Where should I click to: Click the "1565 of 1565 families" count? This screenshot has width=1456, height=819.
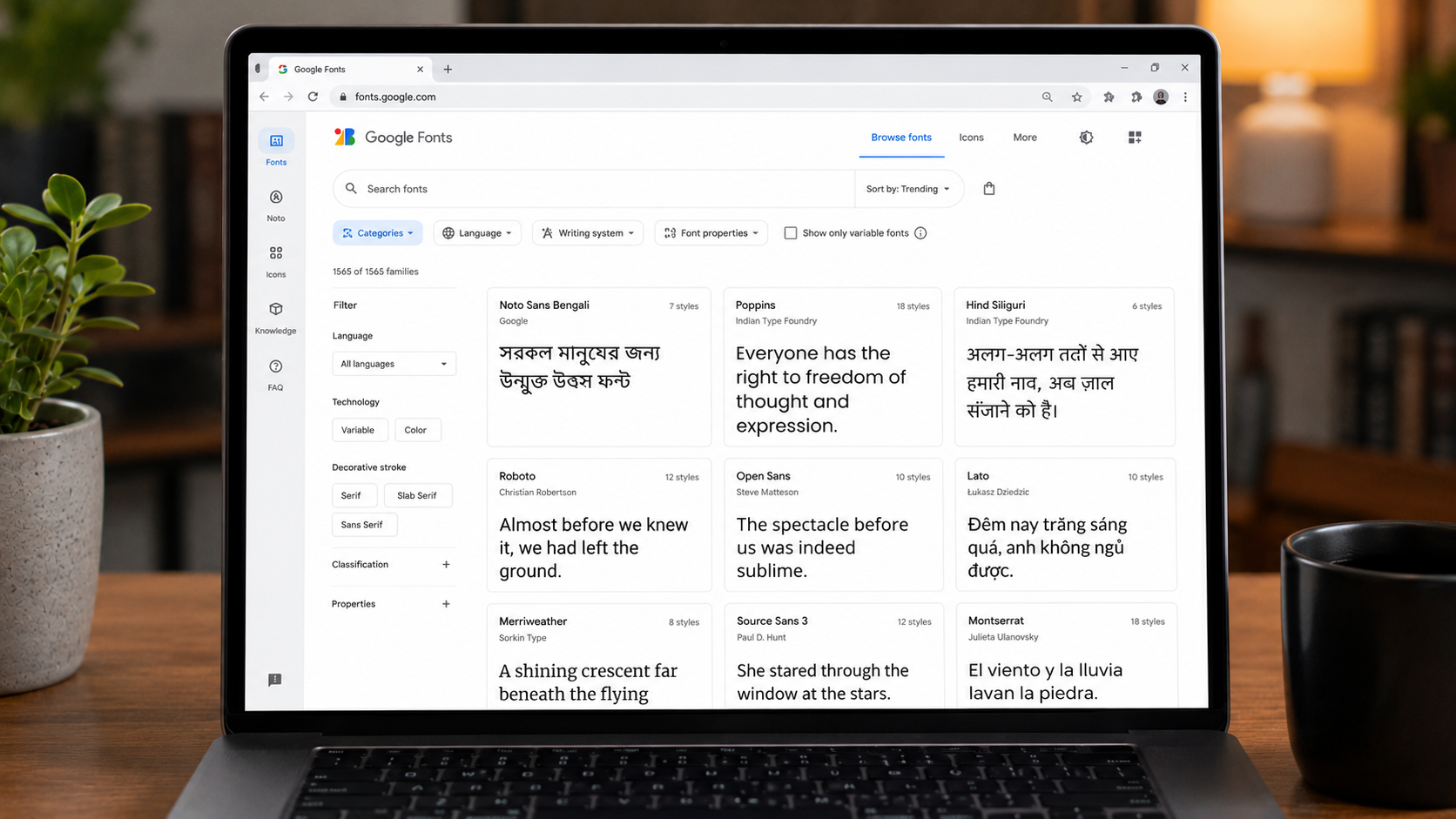point(375,272)
